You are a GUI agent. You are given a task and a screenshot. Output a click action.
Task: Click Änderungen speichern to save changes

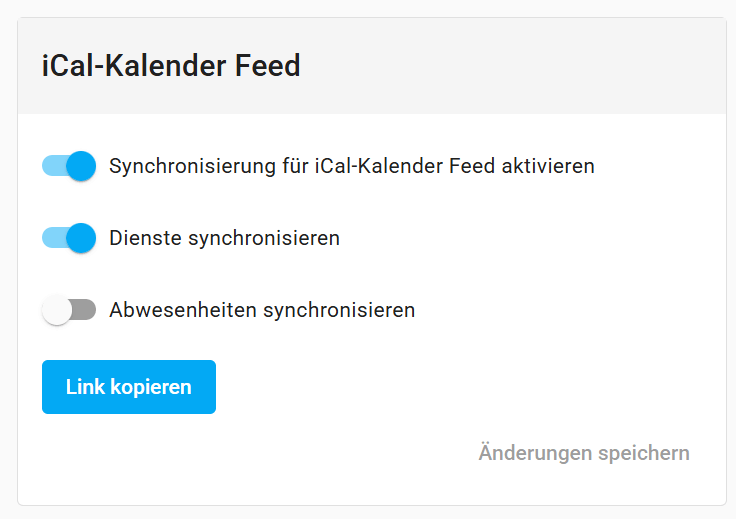(x=583, y=453)
